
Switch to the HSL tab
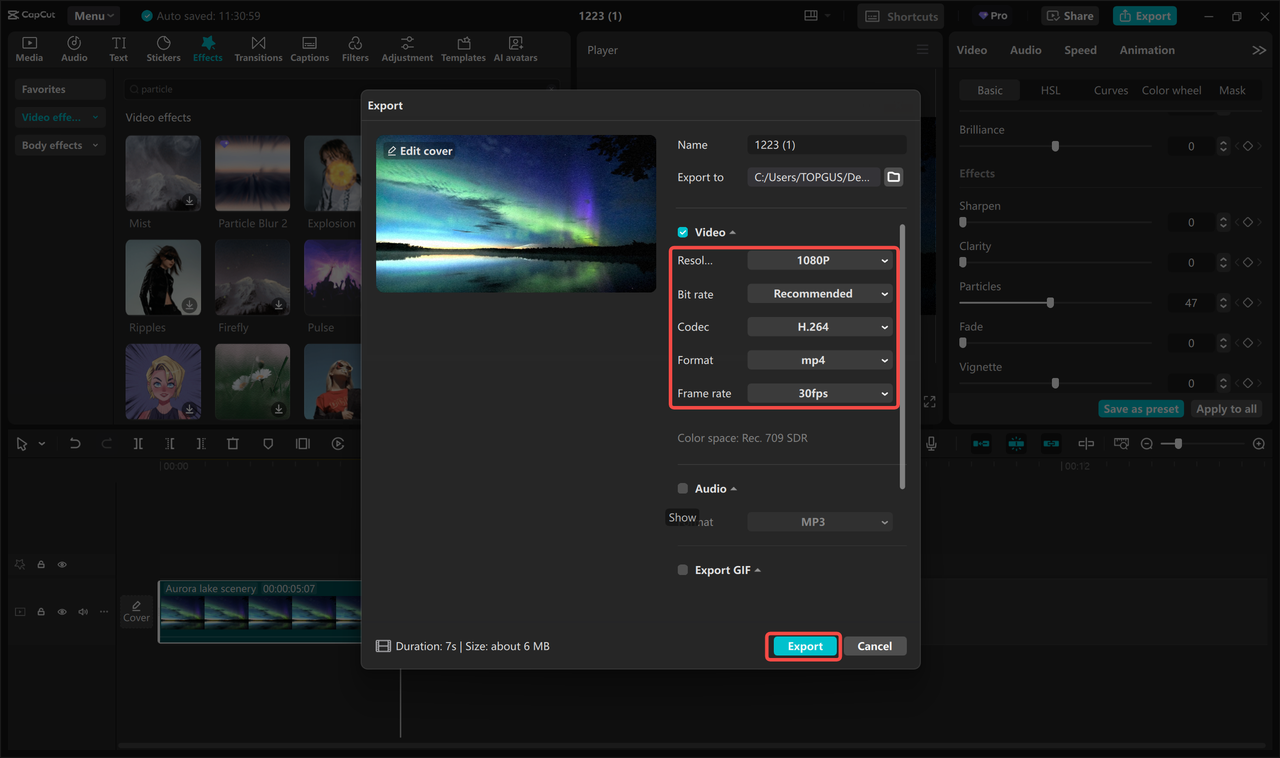point(1050,89)
